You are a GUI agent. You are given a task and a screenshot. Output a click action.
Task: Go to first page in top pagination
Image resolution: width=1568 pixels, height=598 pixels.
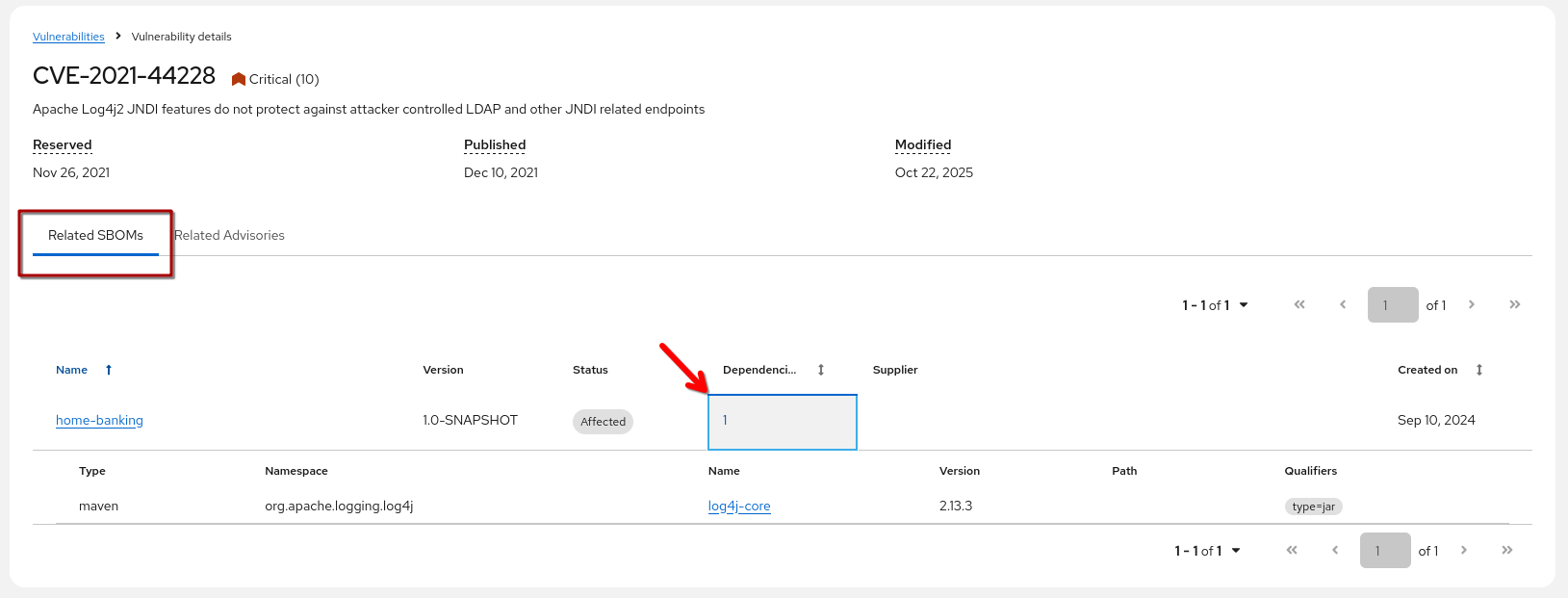pos(1299,304)
